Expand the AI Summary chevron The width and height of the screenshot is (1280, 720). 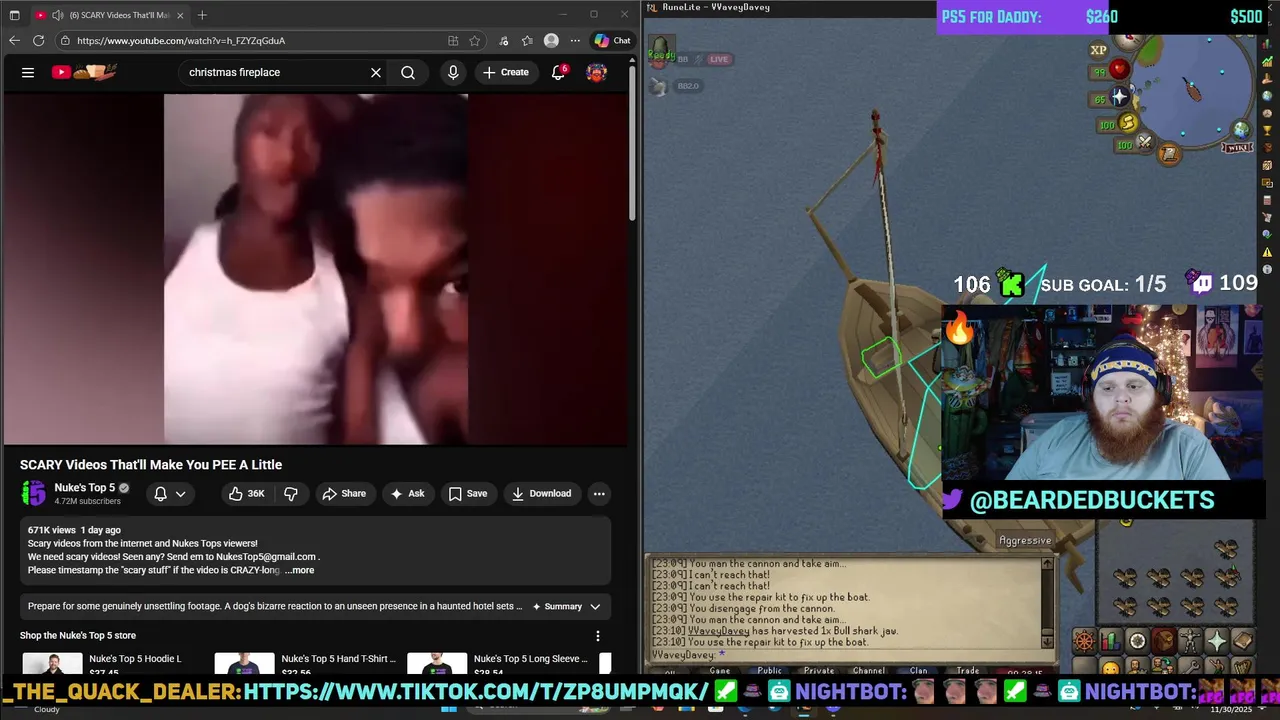(595, 606)
